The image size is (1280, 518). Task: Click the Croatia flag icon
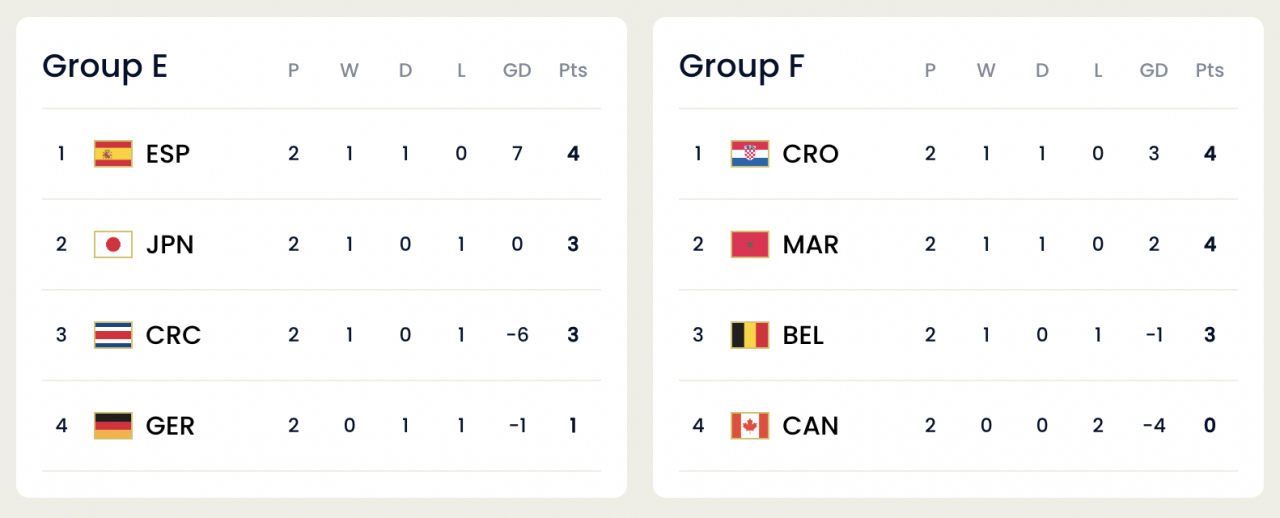(750, 154)
